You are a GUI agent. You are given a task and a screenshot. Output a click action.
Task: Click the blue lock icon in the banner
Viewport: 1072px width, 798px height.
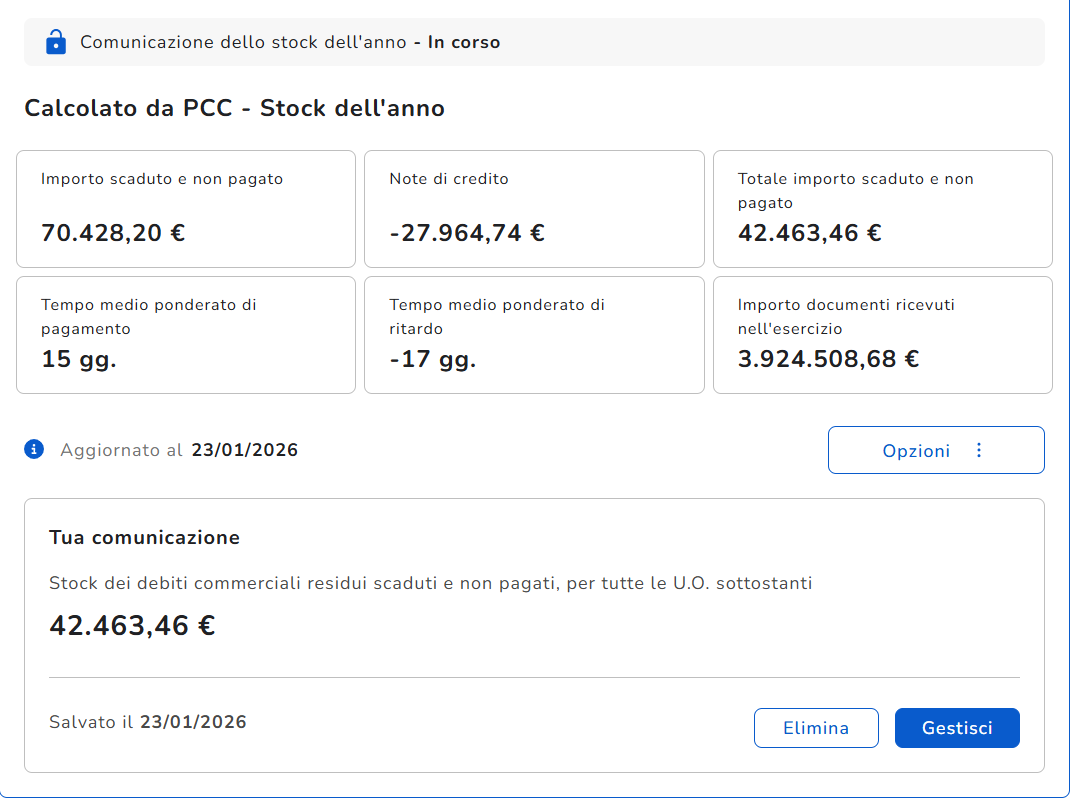tap(56, 42)
